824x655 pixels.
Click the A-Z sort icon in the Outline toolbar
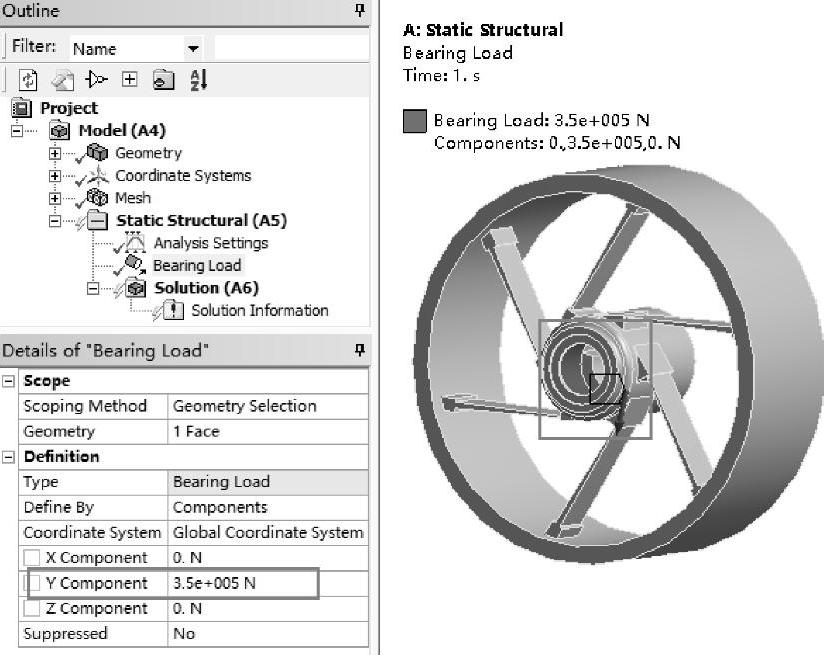(x=199, y=80)
